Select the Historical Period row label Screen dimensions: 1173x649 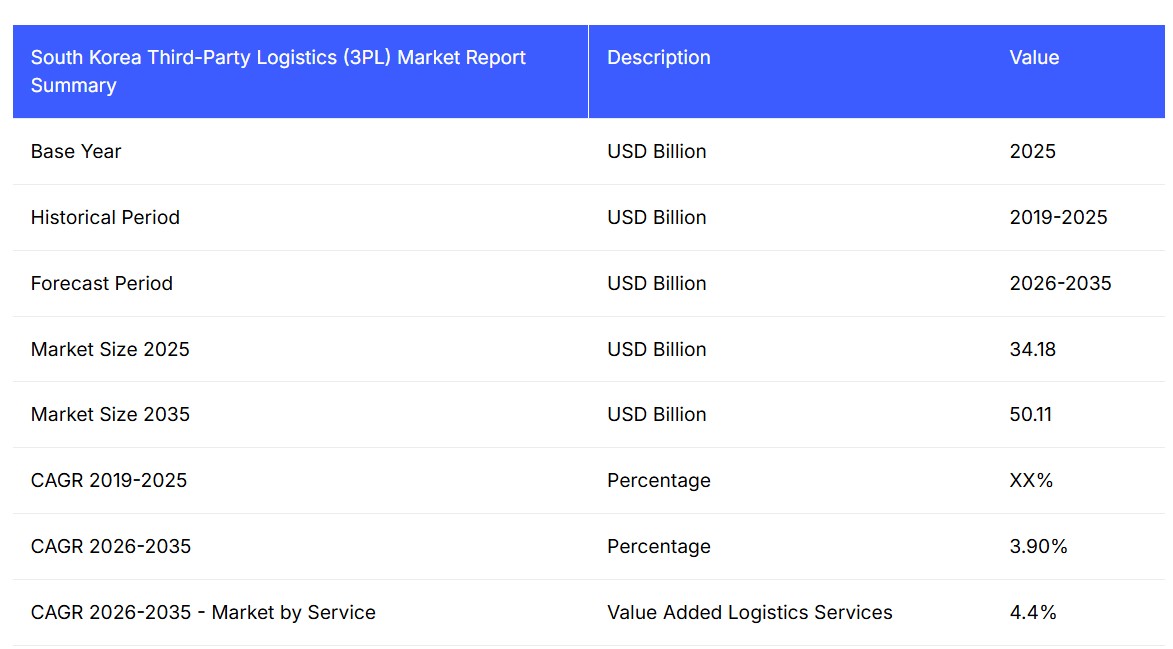[105, 218]
